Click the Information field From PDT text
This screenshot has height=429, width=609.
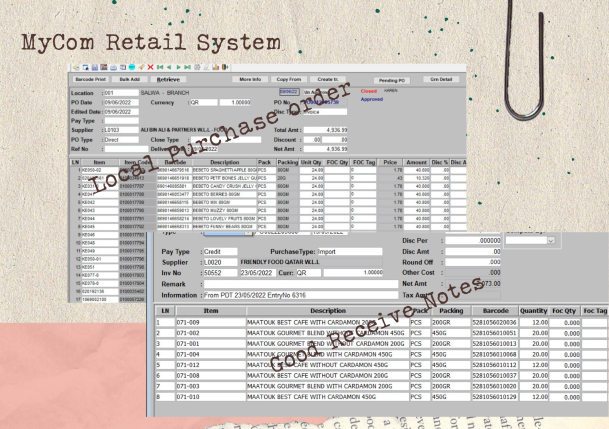coord(301,295)
